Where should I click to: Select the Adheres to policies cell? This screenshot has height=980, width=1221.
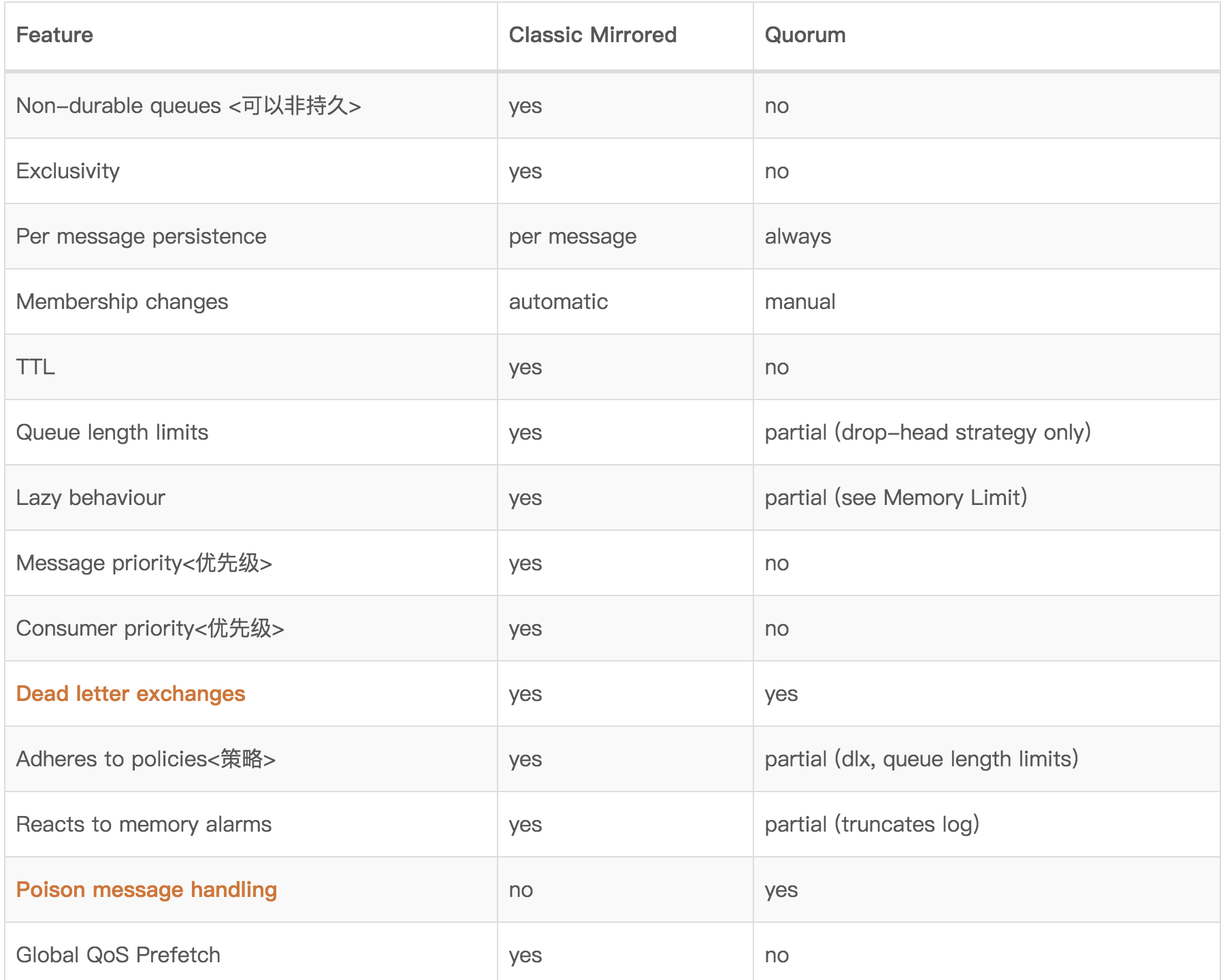click(x=146, y=759)
